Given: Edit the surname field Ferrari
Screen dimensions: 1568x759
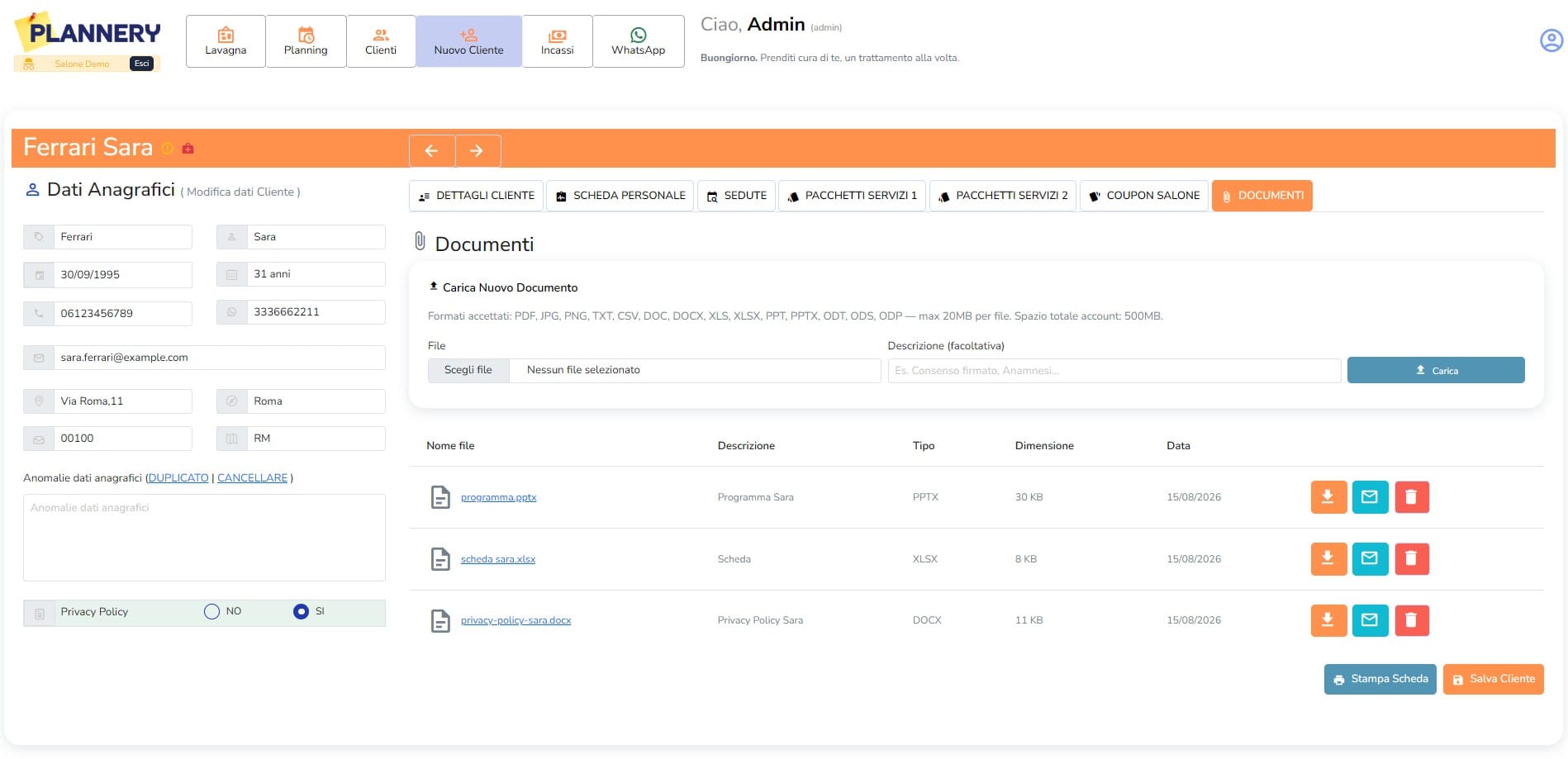Looking at the screenshot, I should coord(122,237).
